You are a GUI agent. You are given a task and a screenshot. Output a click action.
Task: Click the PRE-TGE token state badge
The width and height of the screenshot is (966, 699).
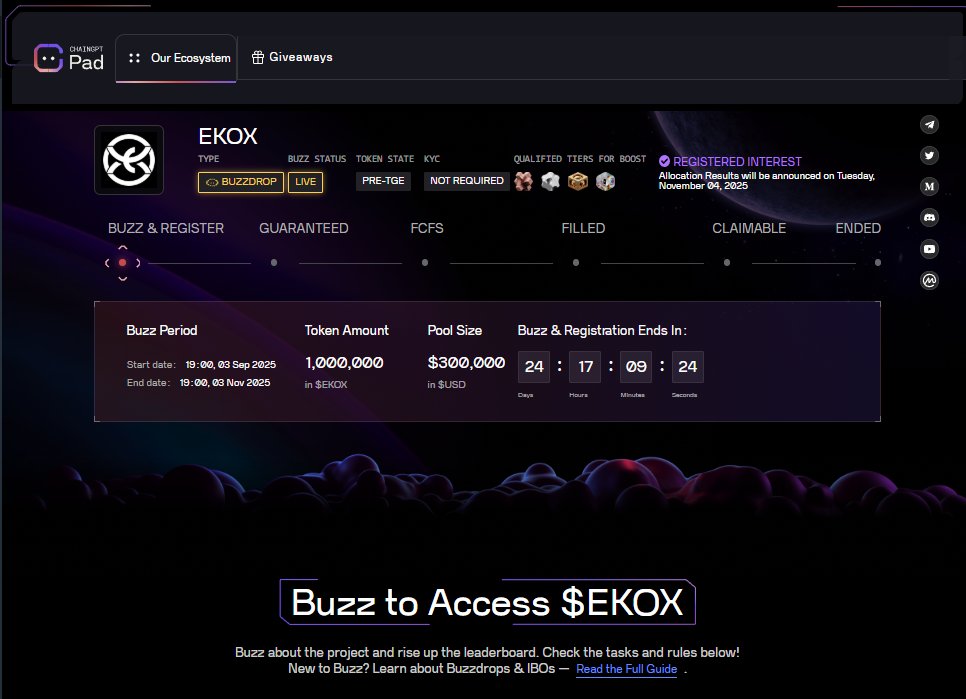[x=383, y=181]
